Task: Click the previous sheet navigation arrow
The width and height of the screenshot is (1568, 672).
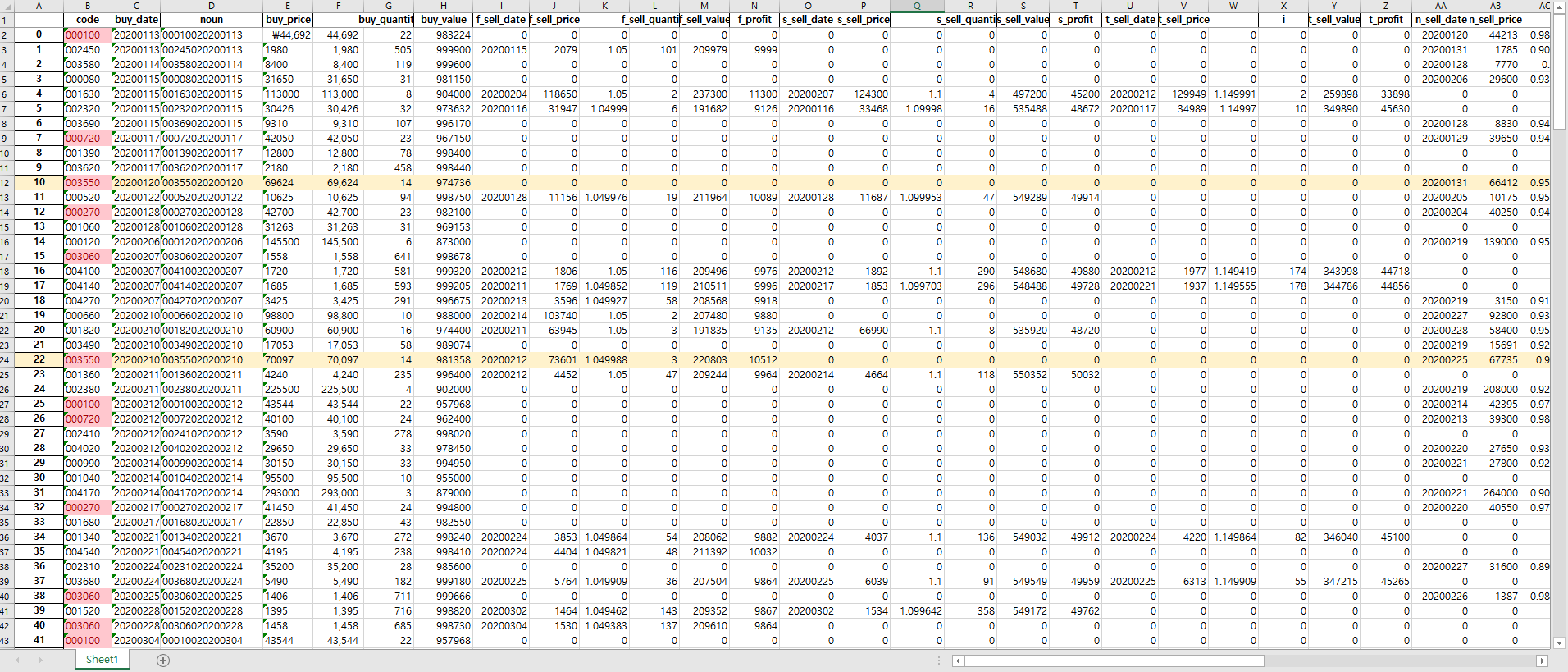Action: point(18,660)
